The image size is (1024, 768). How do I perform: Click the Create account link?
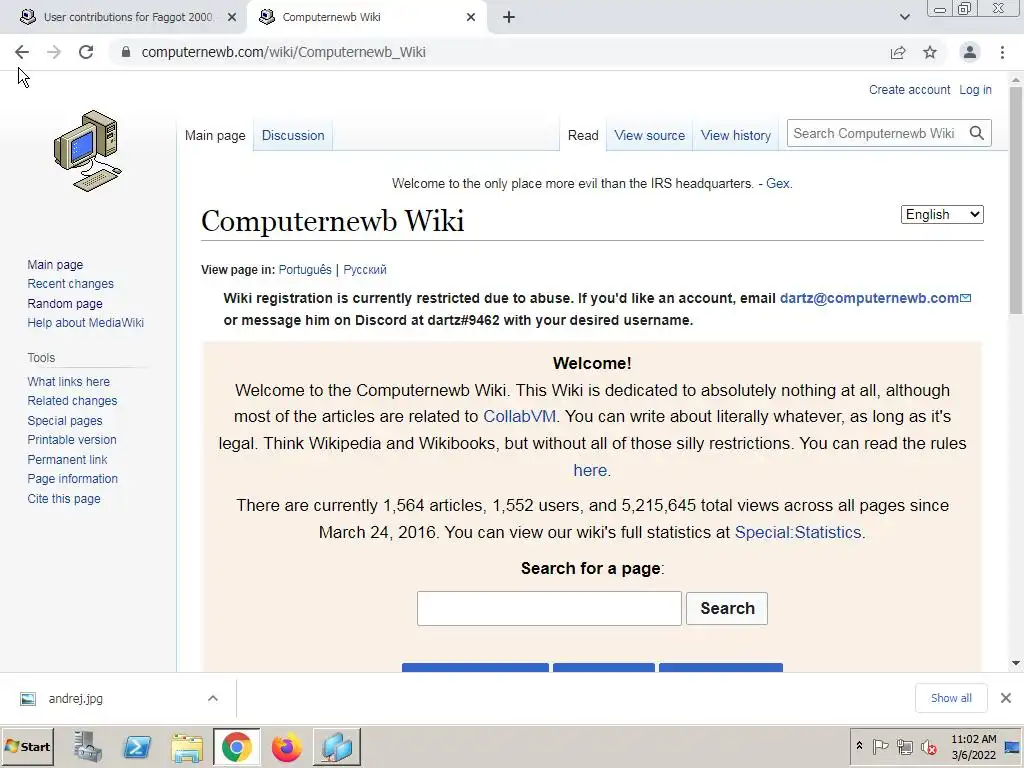pos(909,89)
